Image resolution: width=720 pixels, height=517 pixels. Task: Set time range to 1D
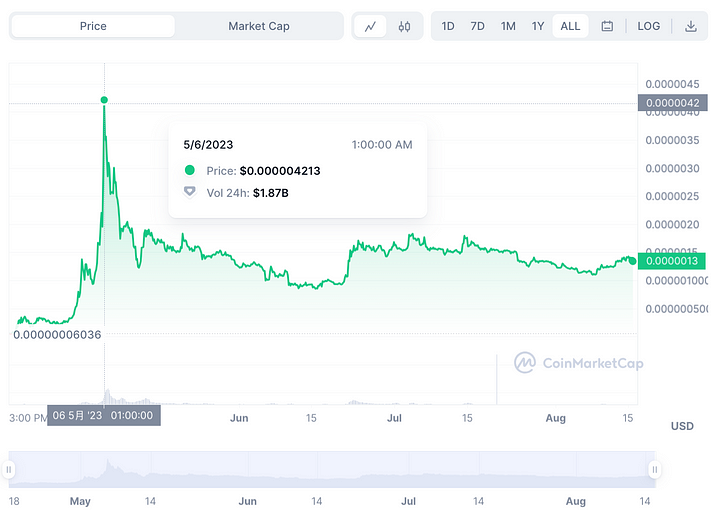[x=448, y=26]
